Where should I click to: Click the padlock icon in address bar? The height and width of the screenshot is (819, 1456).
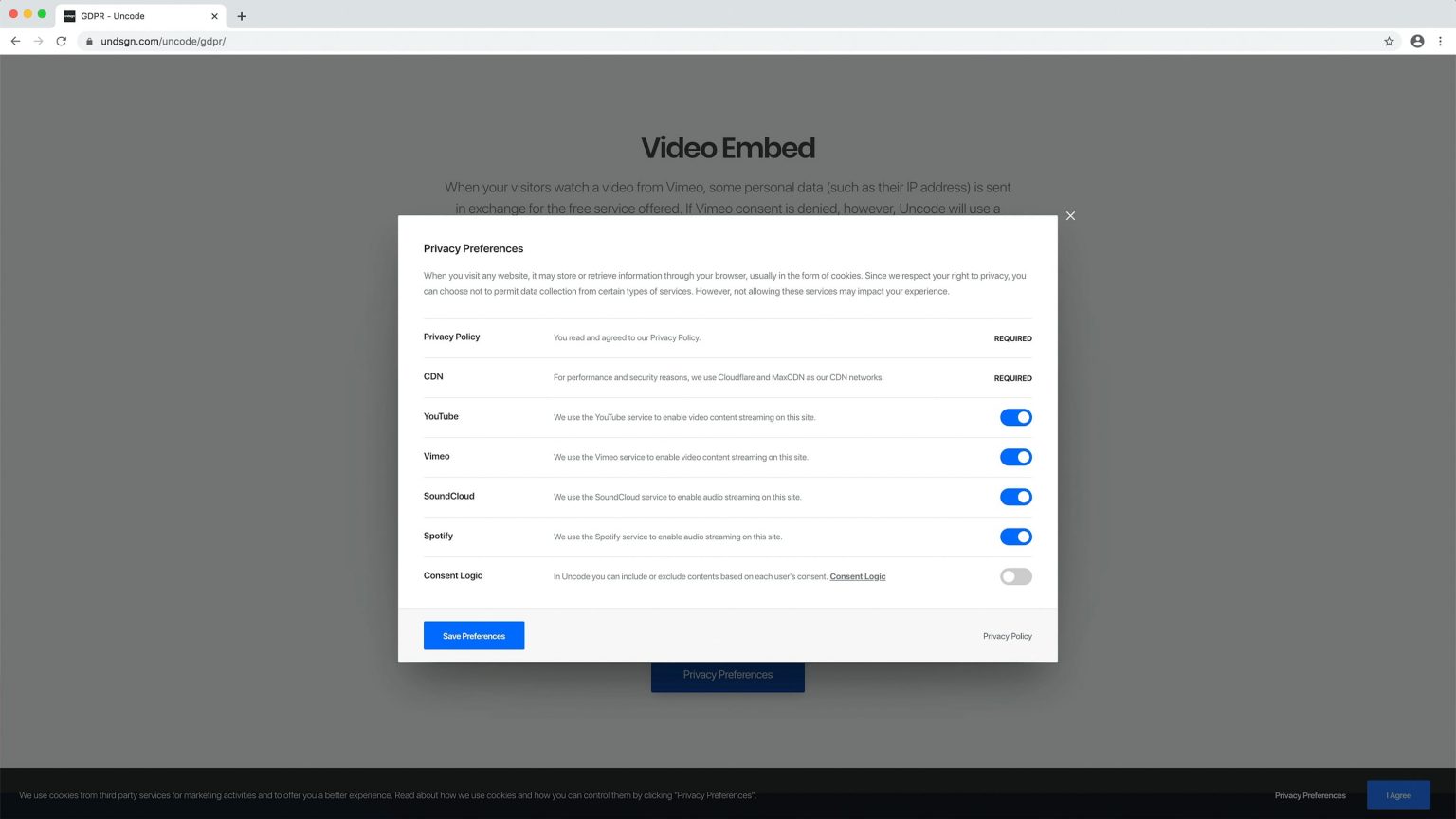(88, 41)
